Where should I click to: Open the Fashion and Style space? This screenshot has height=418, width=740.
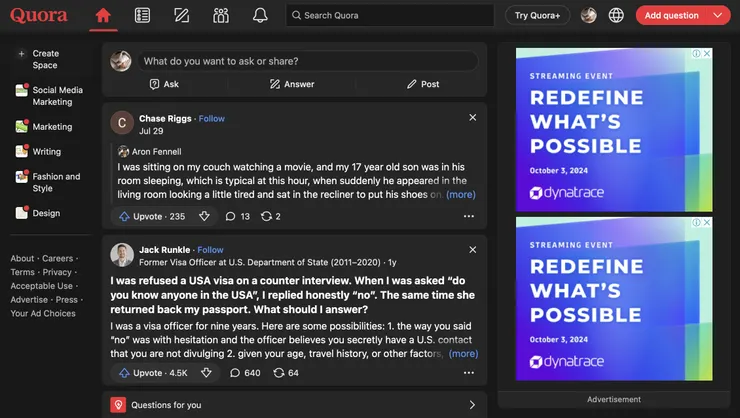pyautogui.click(x=48, y=182)
